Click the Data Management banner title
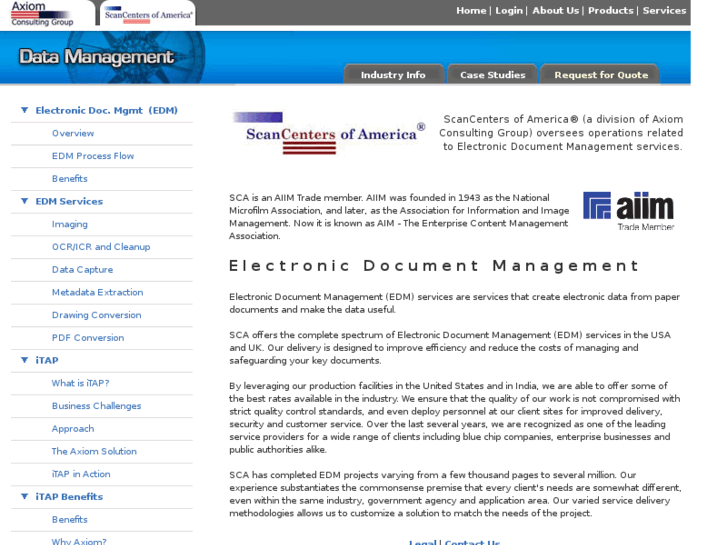Screen dimensions: 727x545 pyautogui.click(x=96, y=57)
